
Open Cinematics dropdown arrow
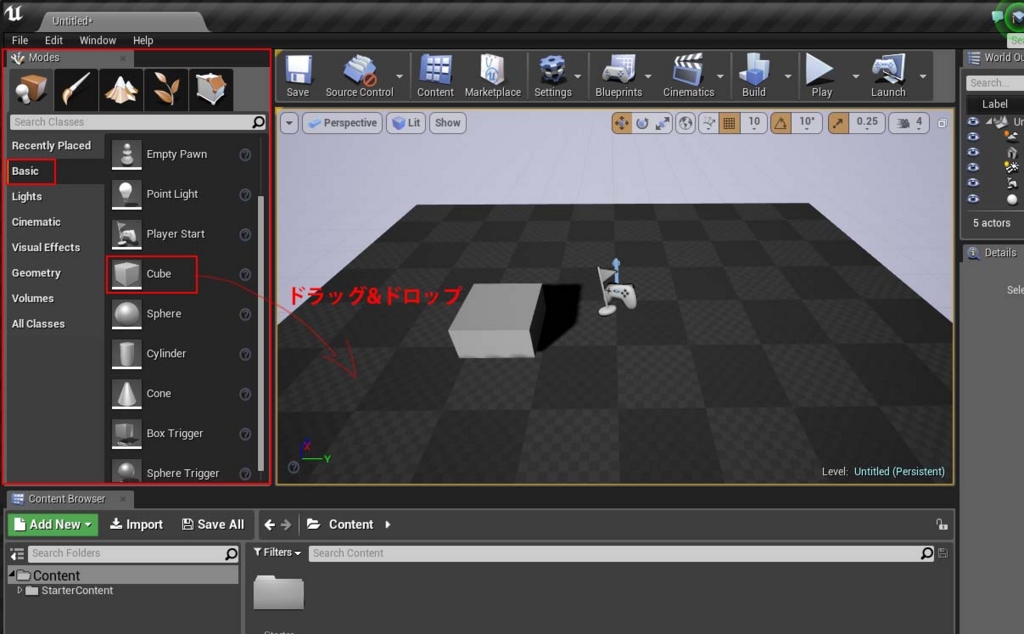720,76
